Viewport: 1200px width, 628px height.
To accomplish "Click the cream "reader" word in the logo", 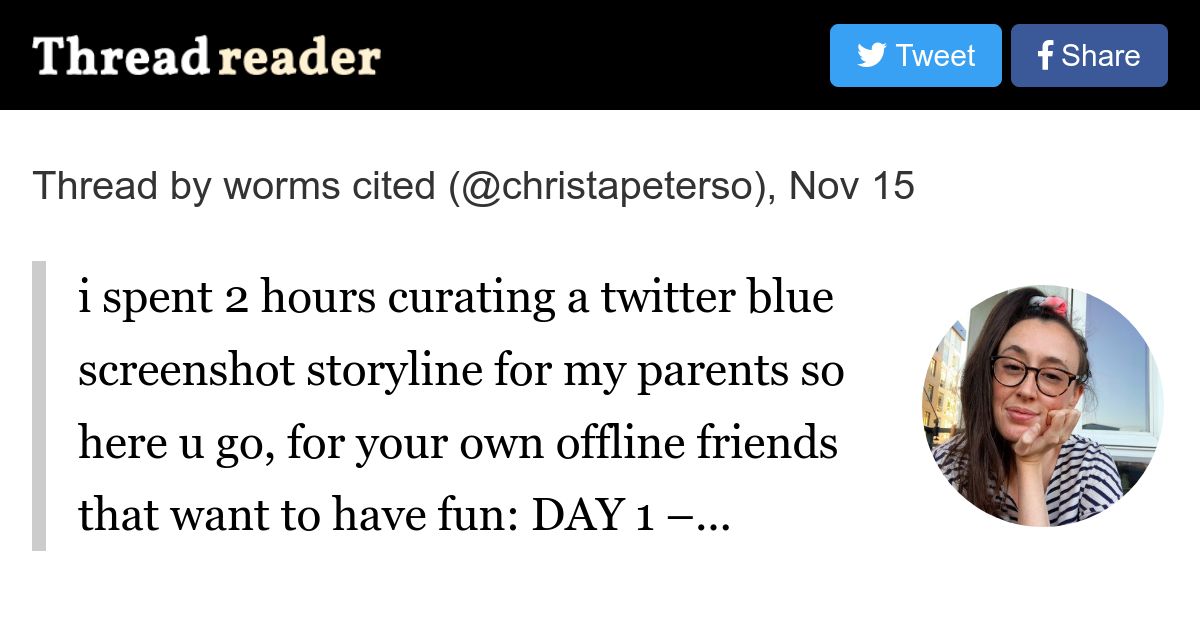I will pyautogui.click(x=299, y=58).
